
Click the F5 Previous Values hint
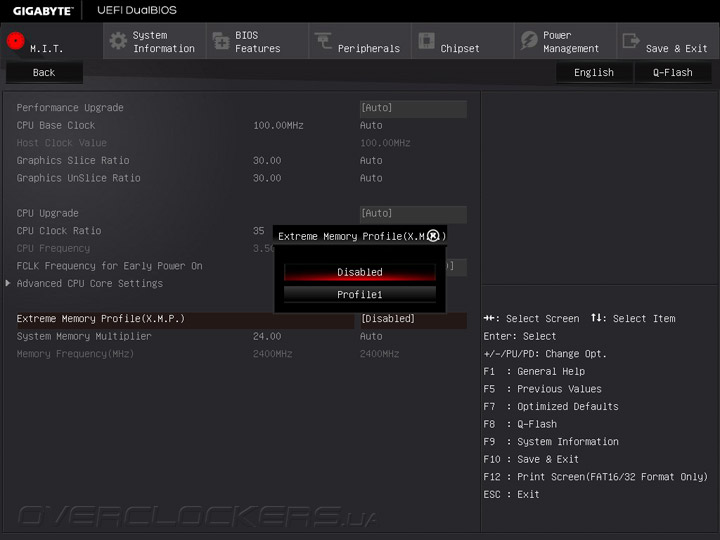pyautogui.click(x=542, y=389)
